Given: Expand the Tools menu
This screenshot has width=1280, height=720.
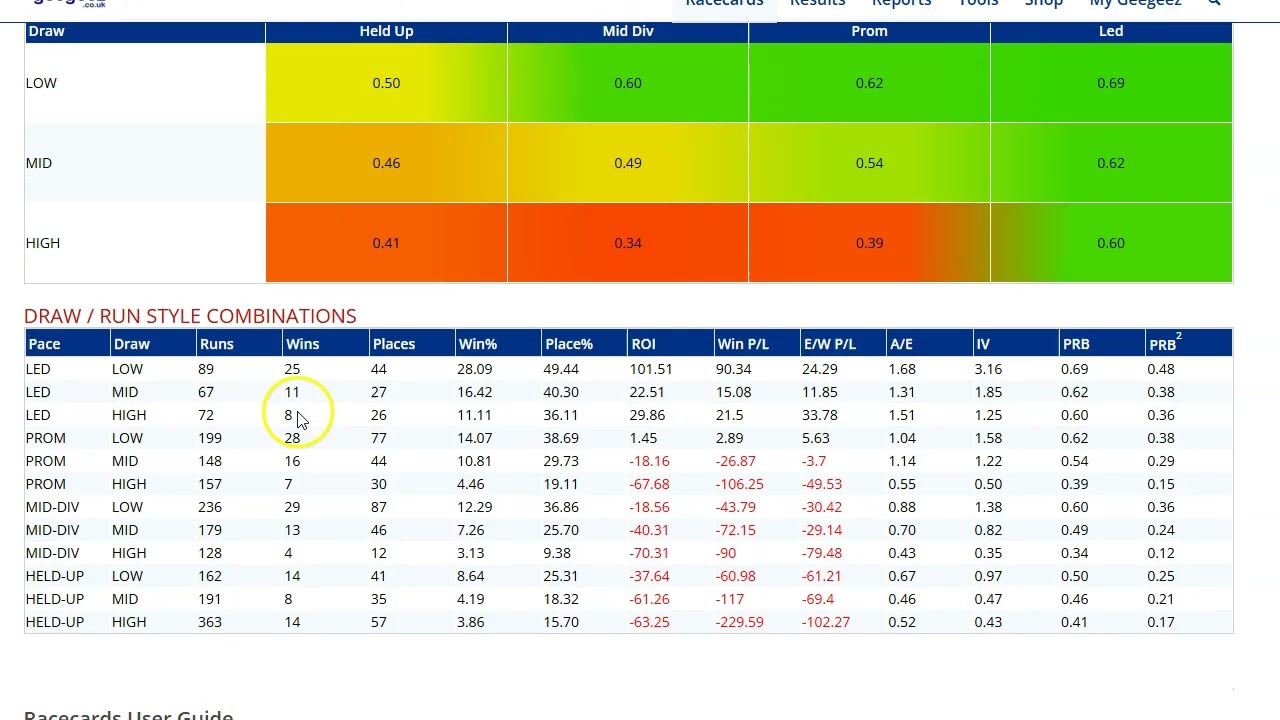Looking at the screenshot, I should 978,3.
